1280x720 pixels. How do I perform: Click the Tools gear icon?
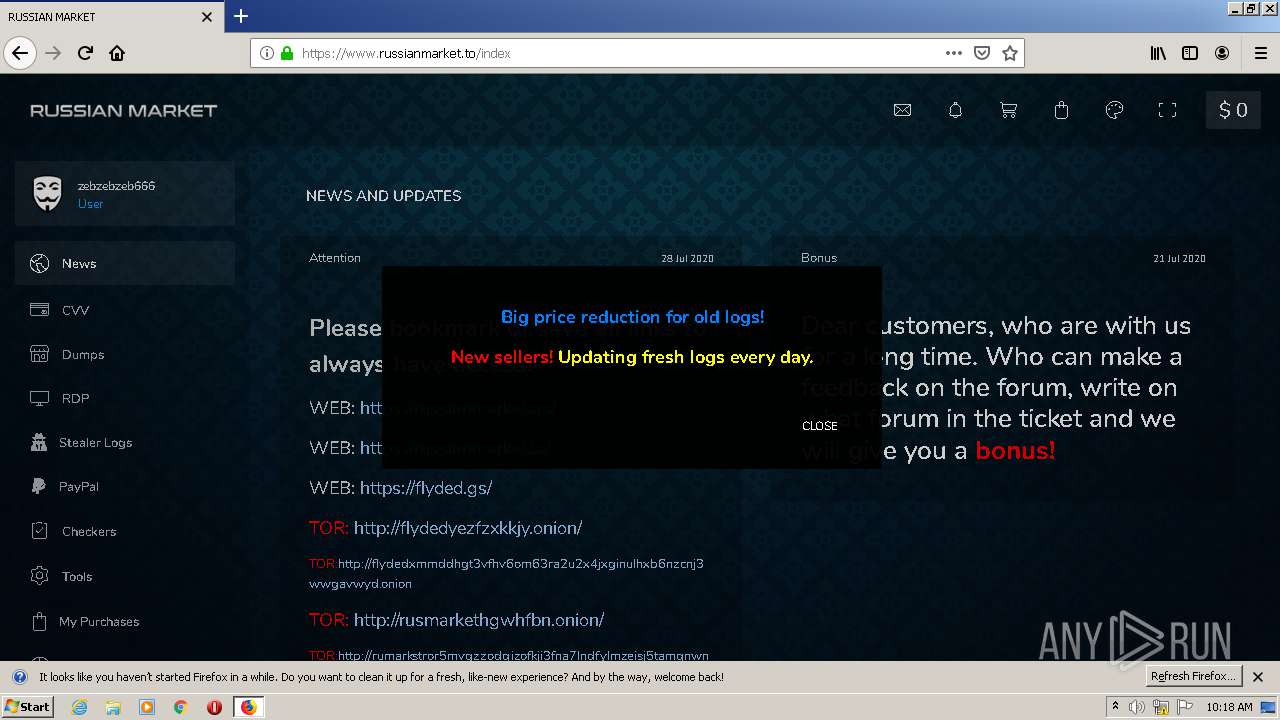click(40, 576)
